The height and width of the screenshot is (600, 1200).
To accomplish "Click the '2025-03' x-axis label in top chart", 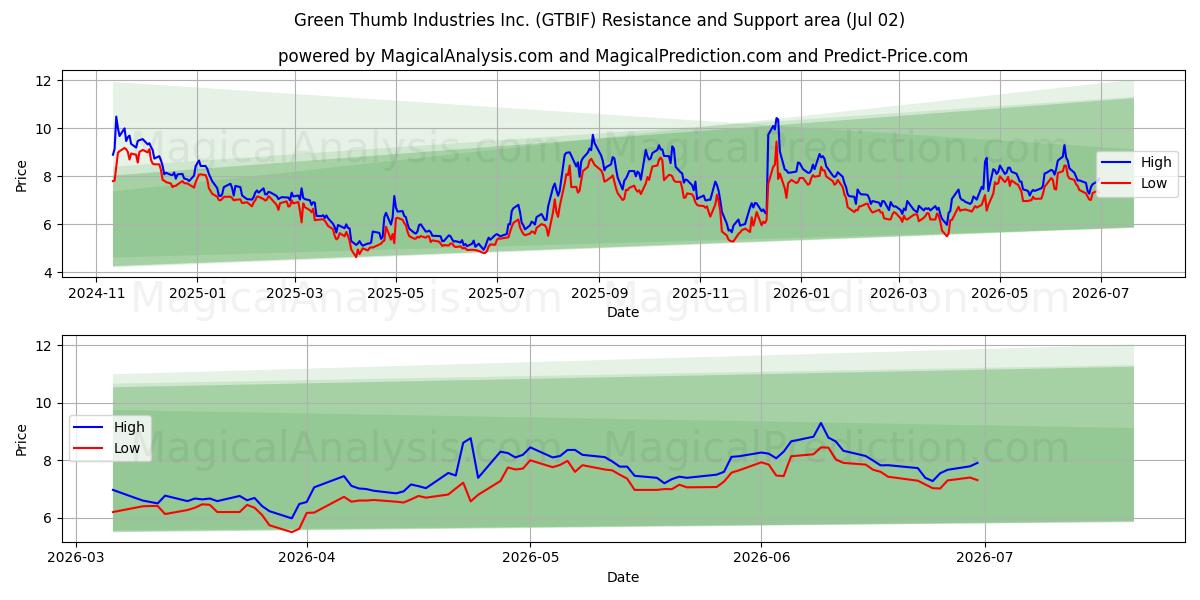I will point(294,294).
